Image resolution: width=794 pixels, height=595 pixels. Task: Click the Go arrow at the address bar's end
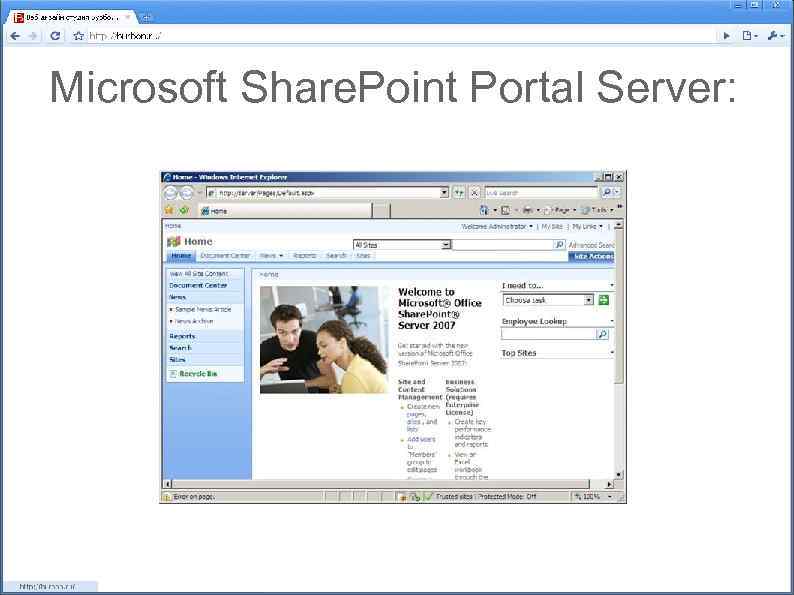(727, 36)
